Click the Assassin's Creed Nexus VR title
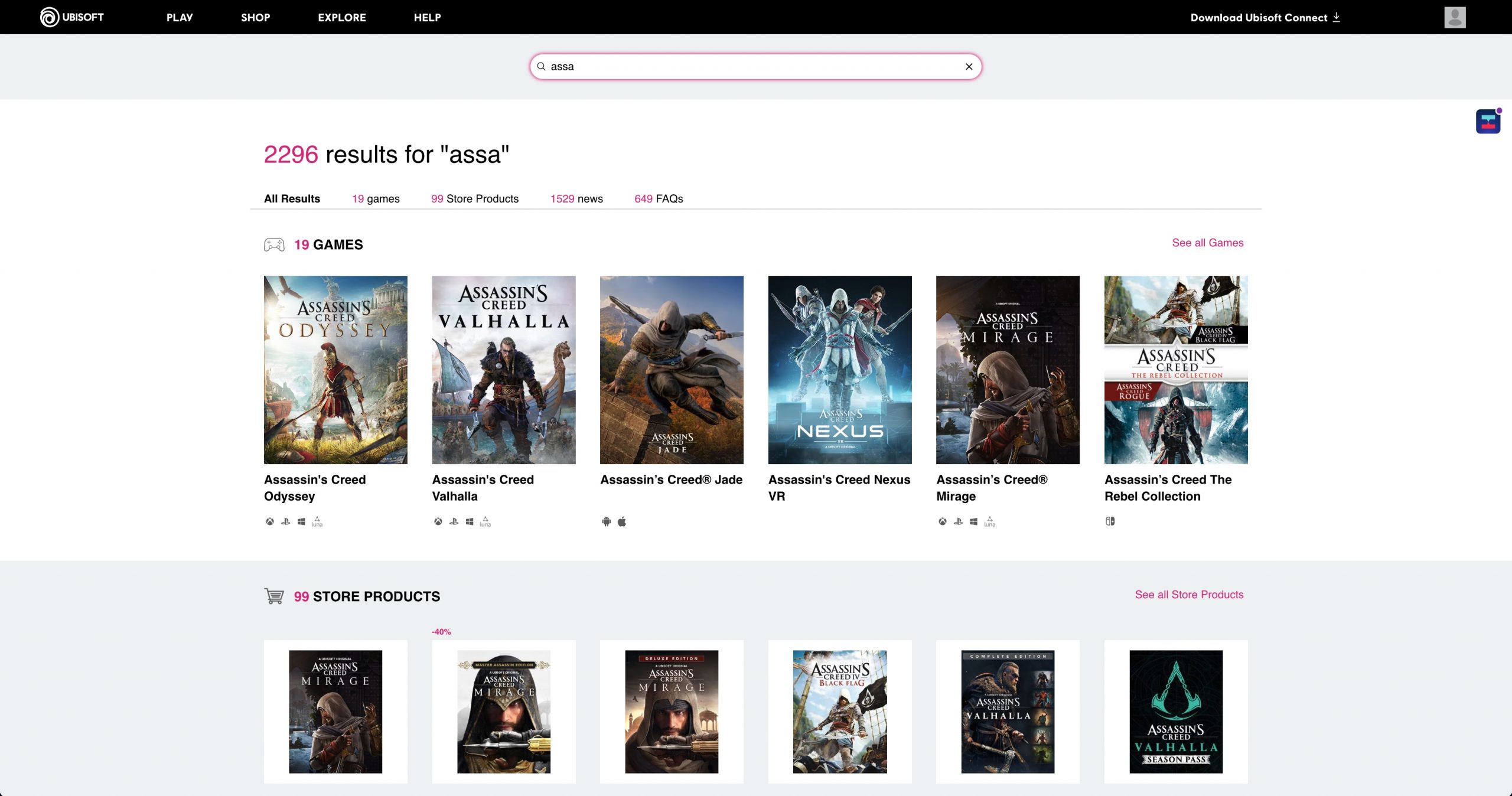The height and width of the screenshot is (796, 1512). coord(839,488)
